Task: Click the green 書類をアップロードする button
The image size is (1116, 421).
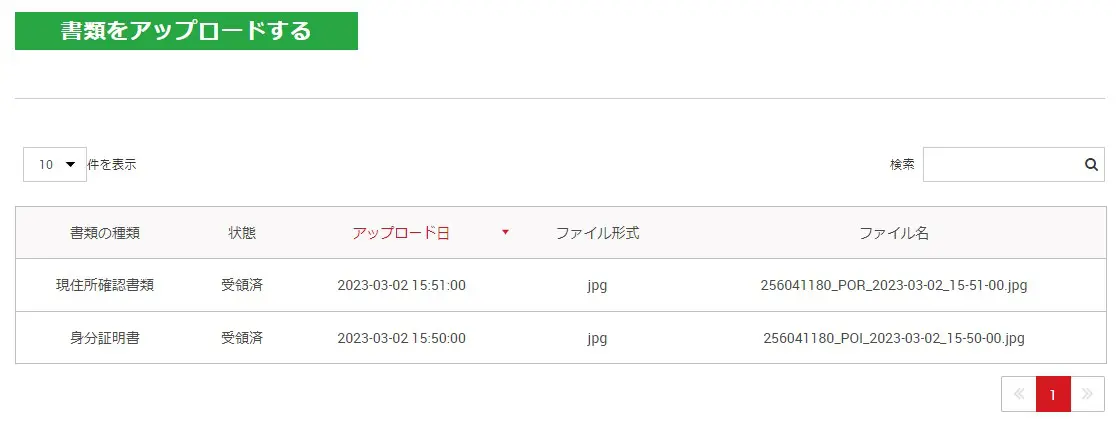Action: [x=186, y=31]
